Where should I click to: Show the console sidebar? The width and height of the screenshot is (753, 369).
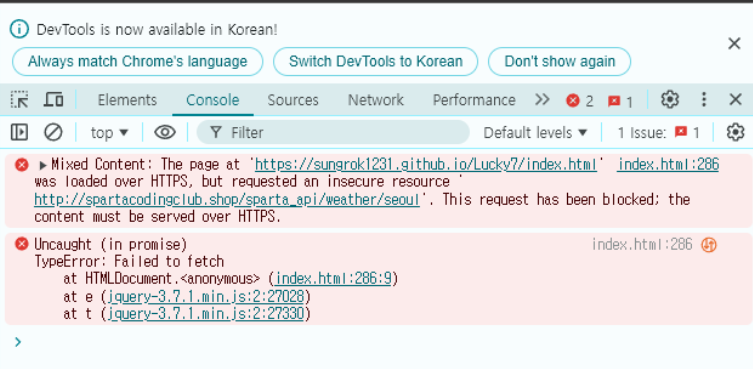19,132
